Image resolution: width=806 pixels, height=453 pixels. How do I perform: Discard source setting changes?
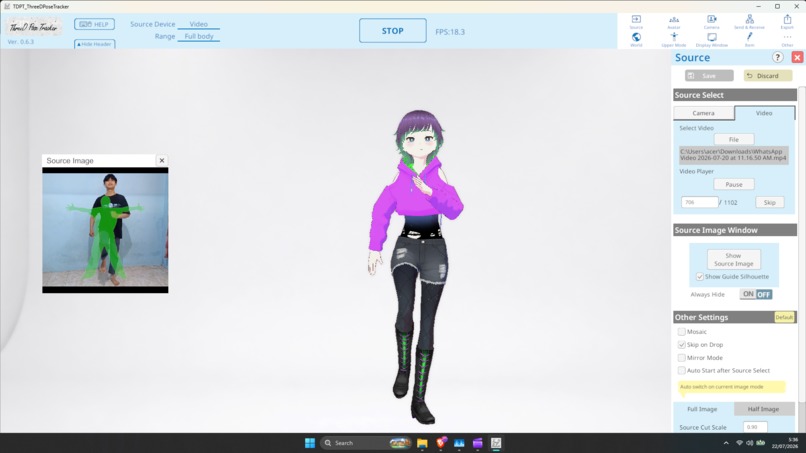767,76
